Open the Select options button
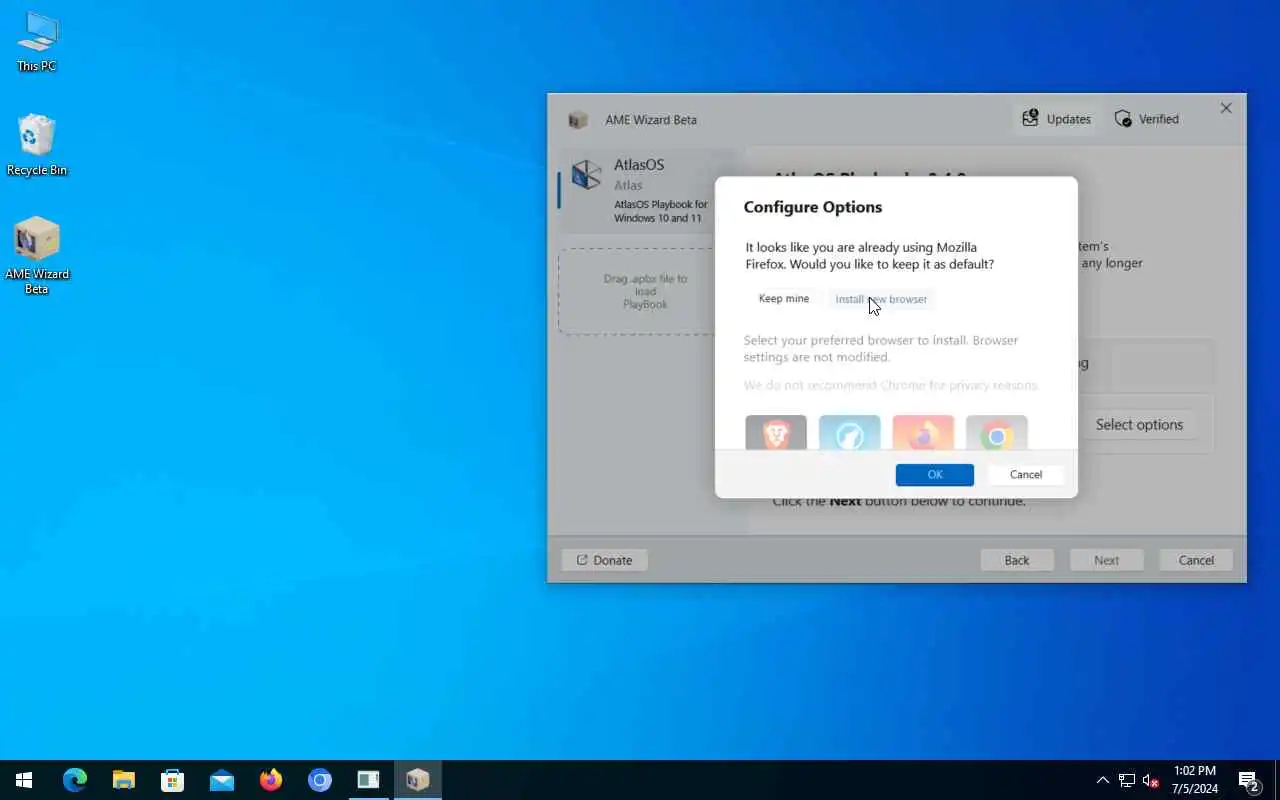1280x800 pixels. click(x=1139, y=425)
